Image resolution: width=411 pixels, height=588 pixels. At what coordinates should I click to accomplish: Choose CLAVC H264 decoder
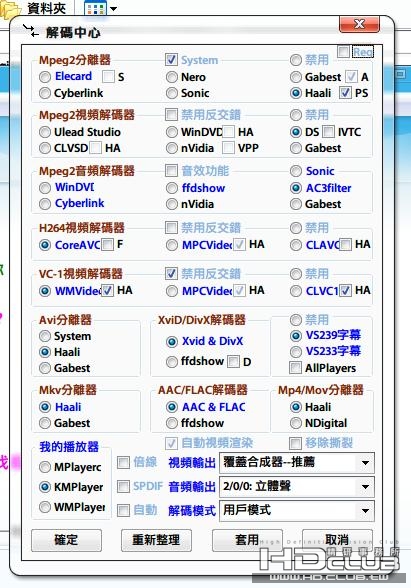pyautogui.click(x=296, y=245)
